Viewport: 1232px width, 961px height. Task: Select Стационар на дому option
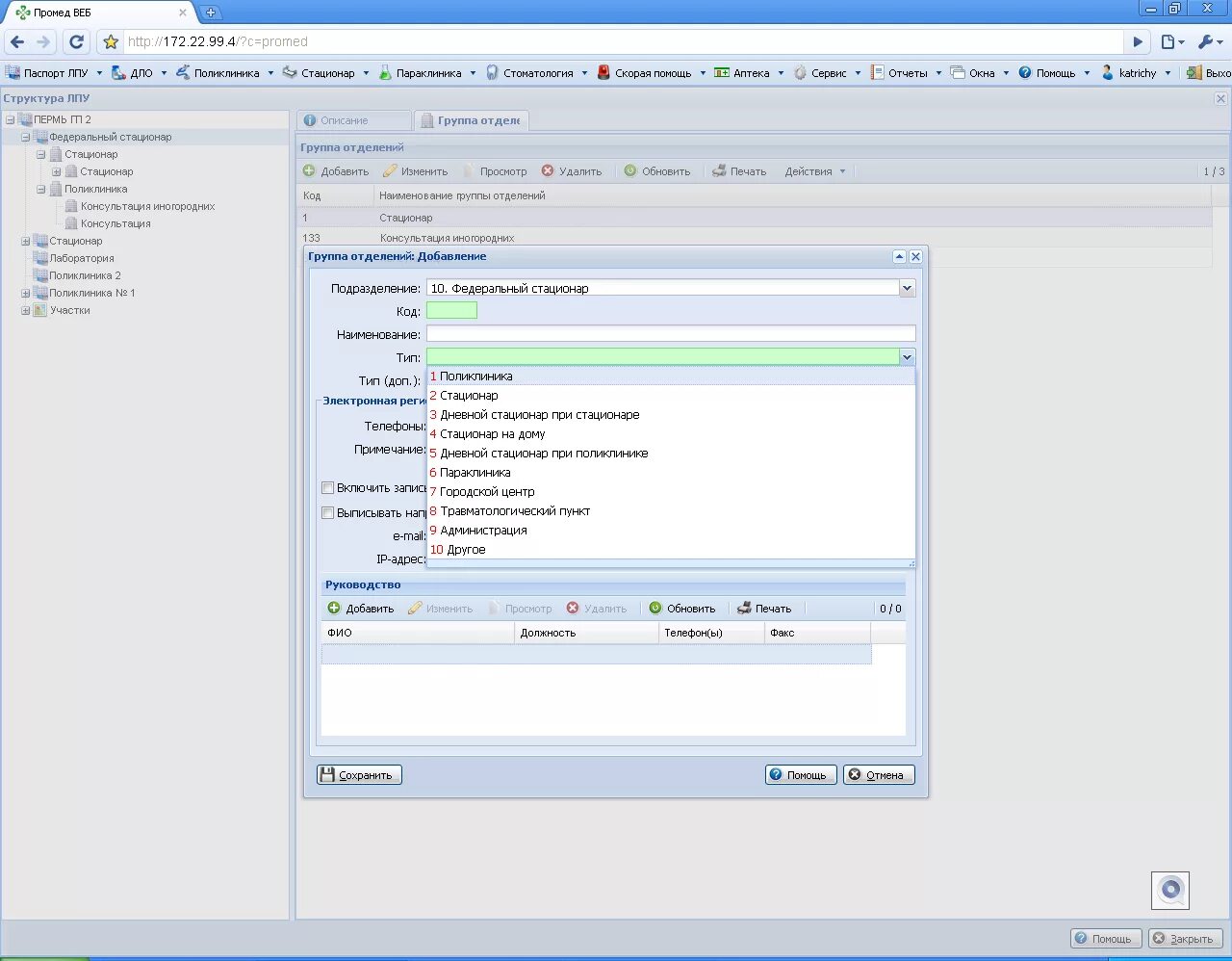[x=671, y=434]
